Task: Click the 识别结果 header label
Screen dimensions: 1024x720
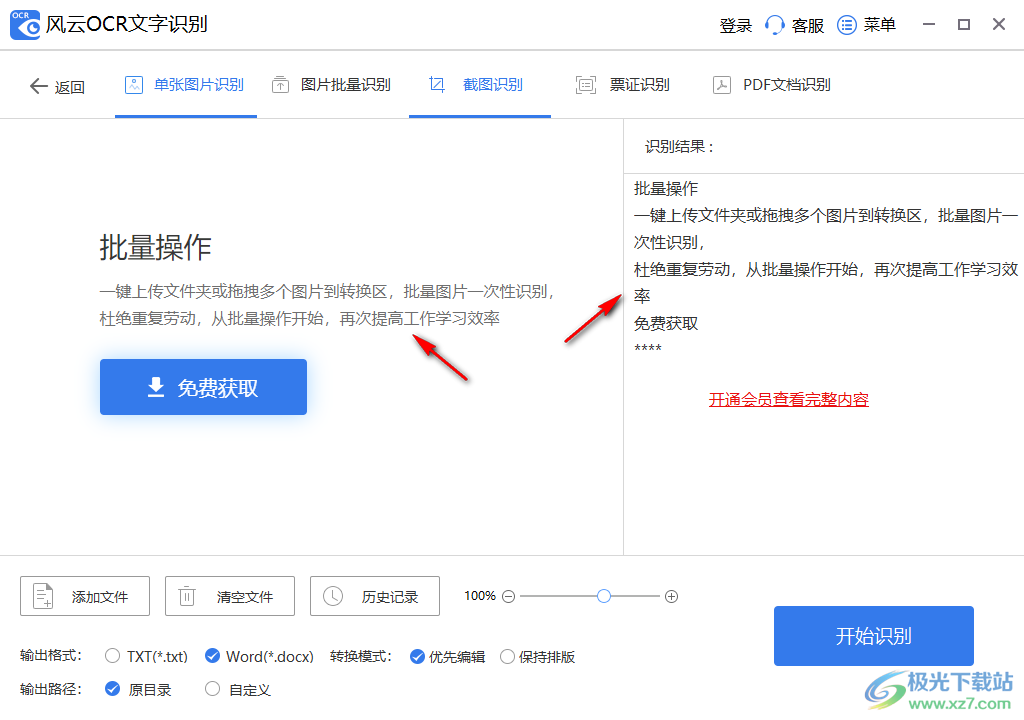Action: click(680, 146)
